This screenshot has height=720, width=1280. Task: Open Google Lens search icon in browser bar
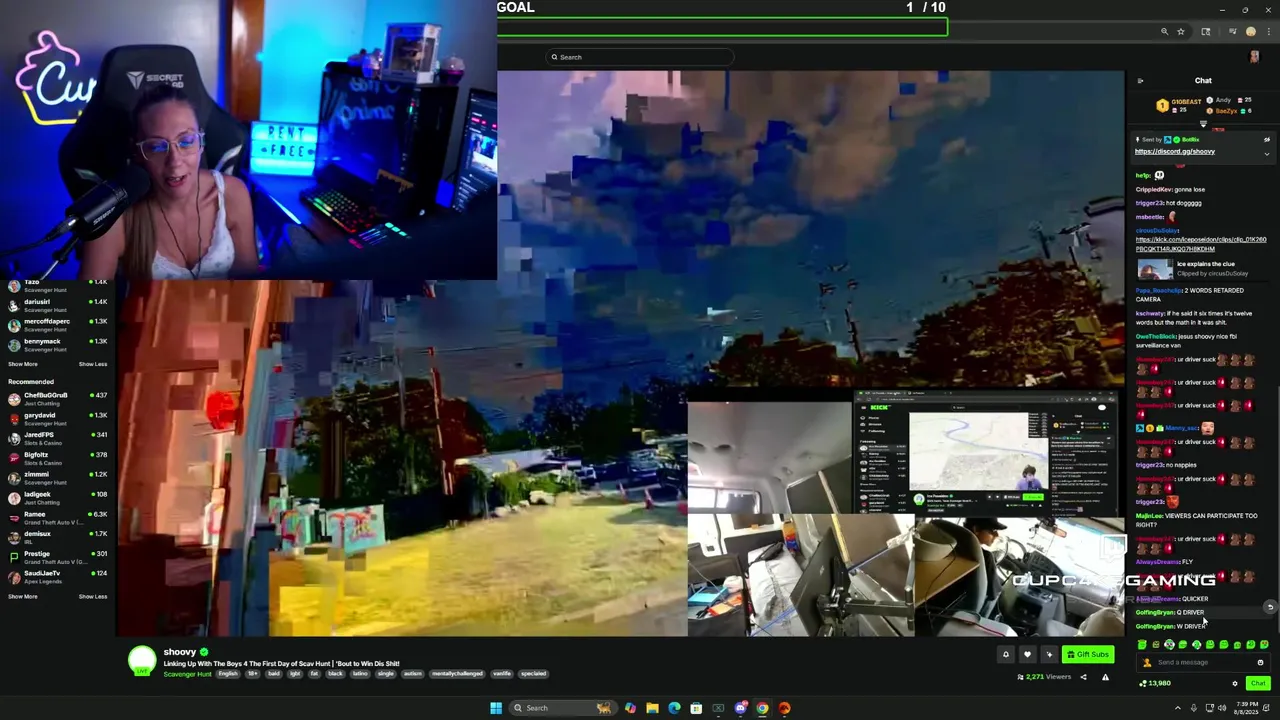click(1205, 32)
